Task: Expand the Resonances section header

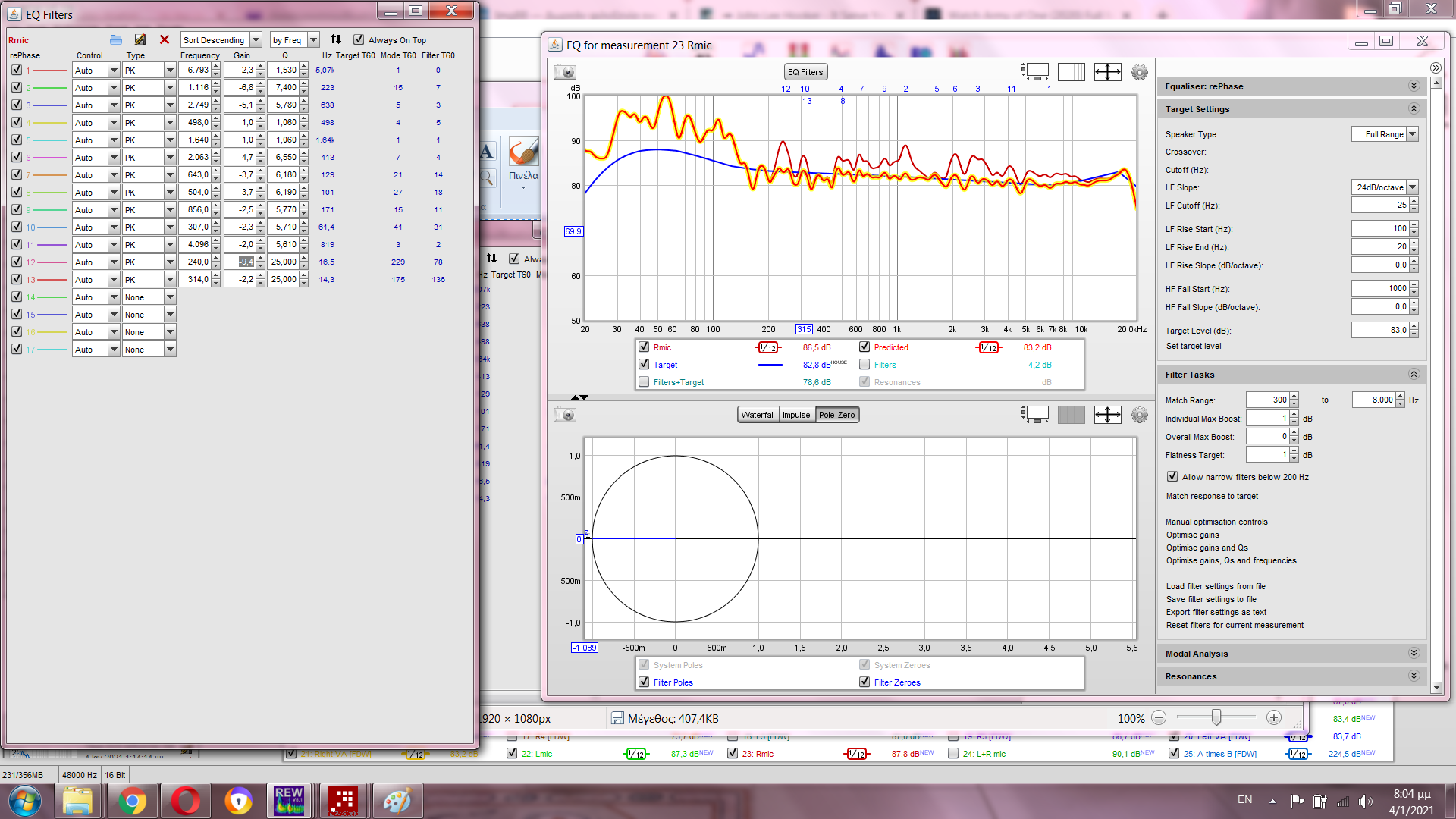Action: point(1291,676)
